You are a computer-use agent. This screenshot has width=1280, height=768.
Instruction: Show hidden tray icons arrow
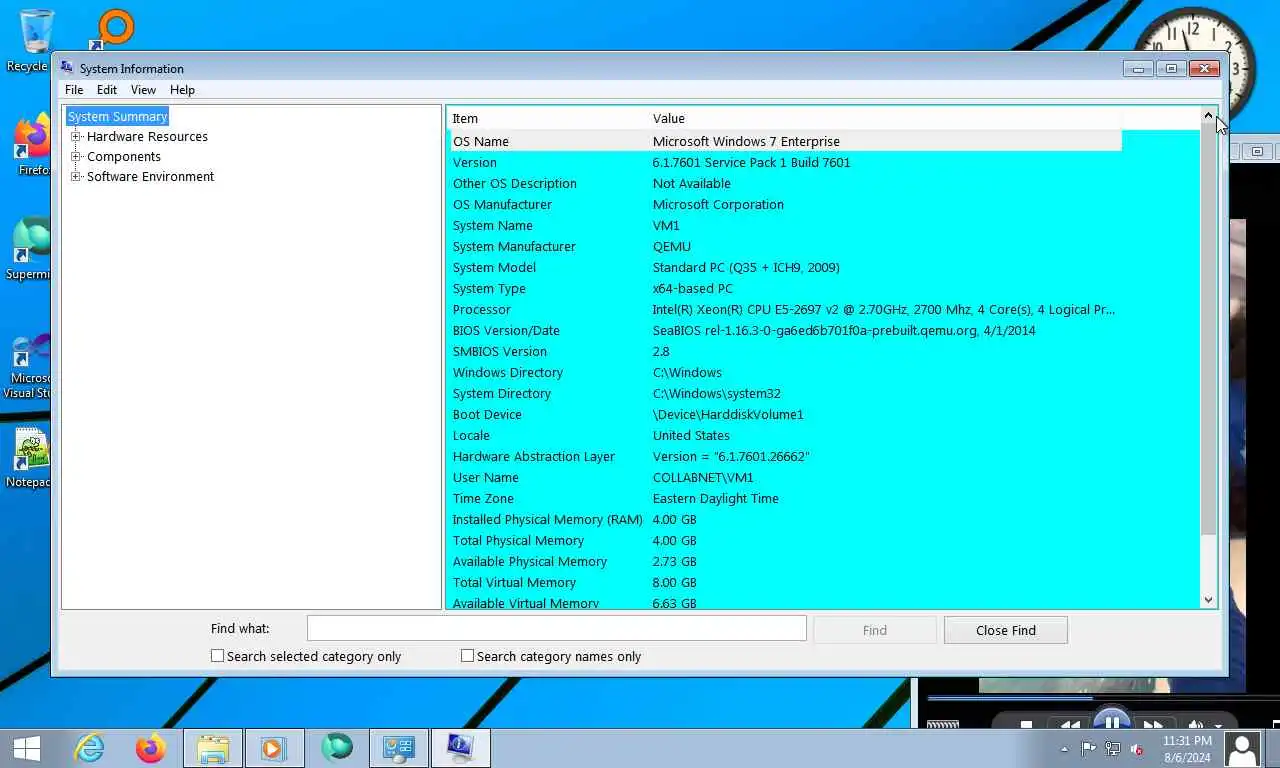[1064, 749]
